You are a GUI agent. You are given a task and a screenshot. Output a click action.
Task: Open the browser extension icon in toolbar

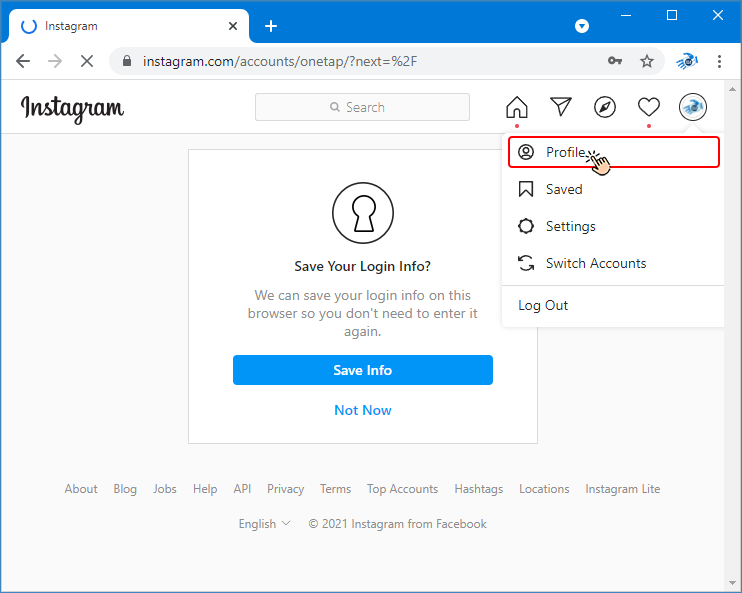tap(687, 61)
